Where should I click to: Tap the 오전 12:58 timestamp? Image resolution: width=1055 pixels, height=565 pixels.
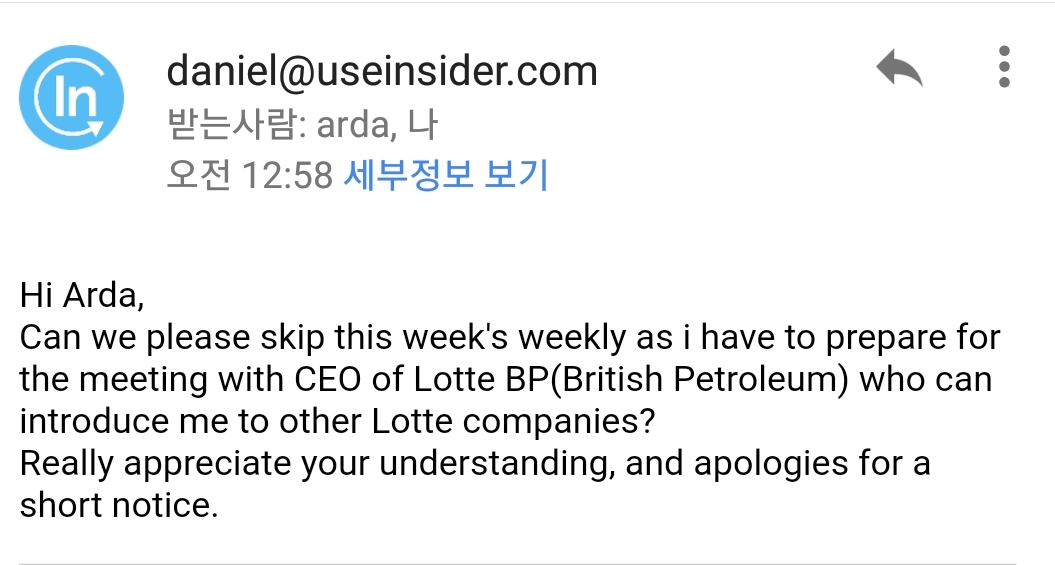[x=250, y=176]
